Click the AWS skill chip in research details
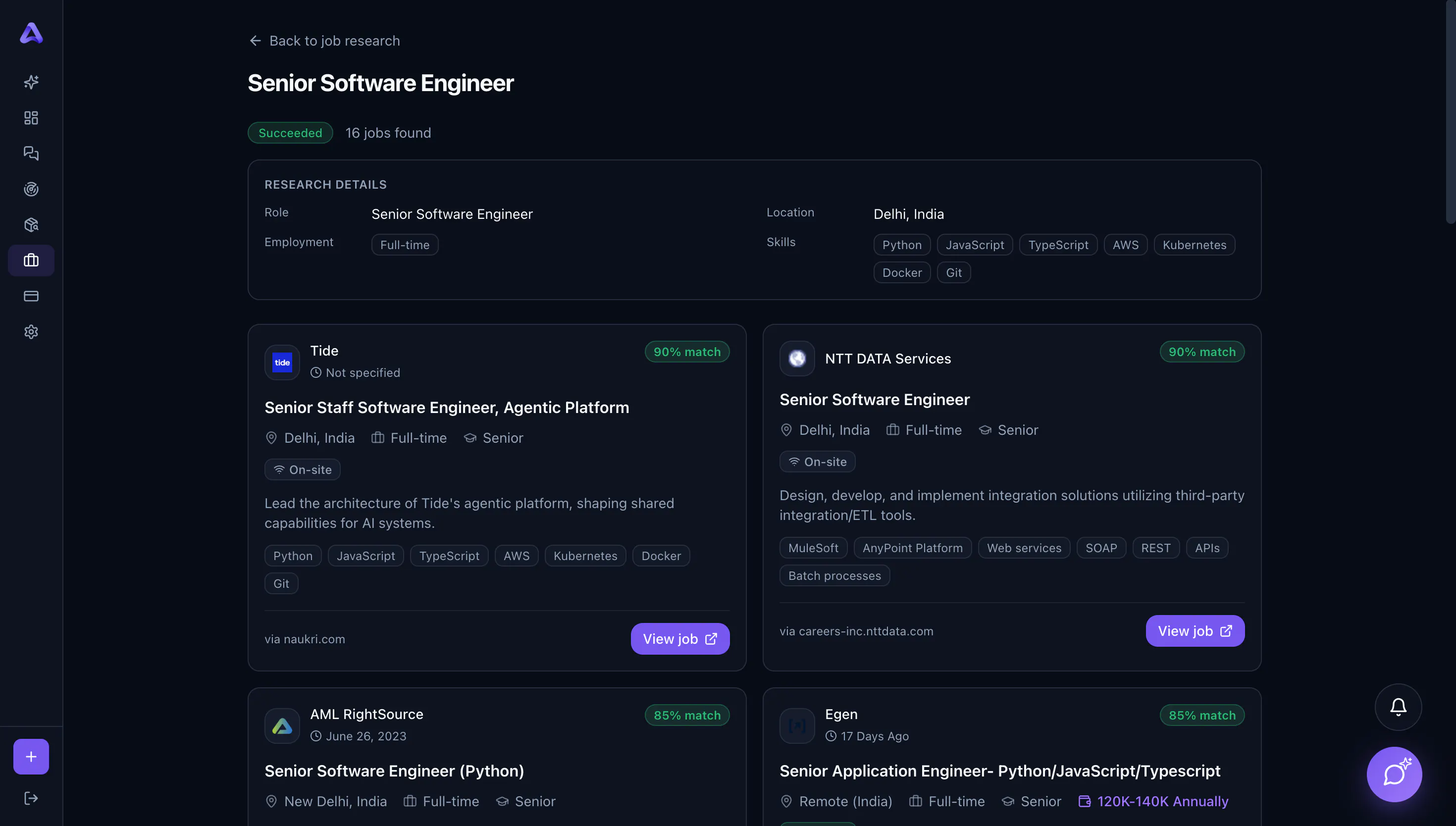1456x826 pixels. point(1125,245)
